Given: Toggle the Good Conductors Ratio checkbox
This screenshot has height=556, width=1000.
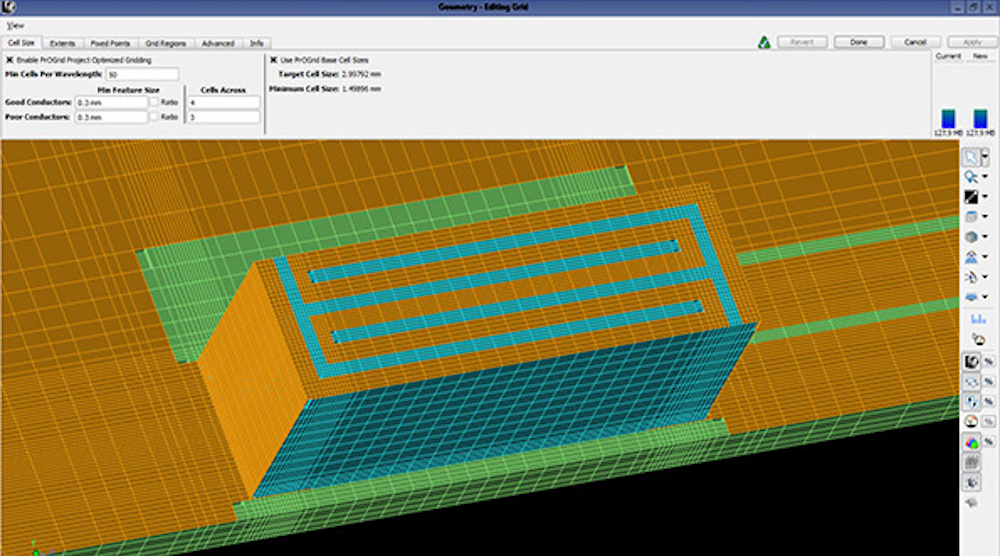Looking at the screenshot, I should (154, 102).
